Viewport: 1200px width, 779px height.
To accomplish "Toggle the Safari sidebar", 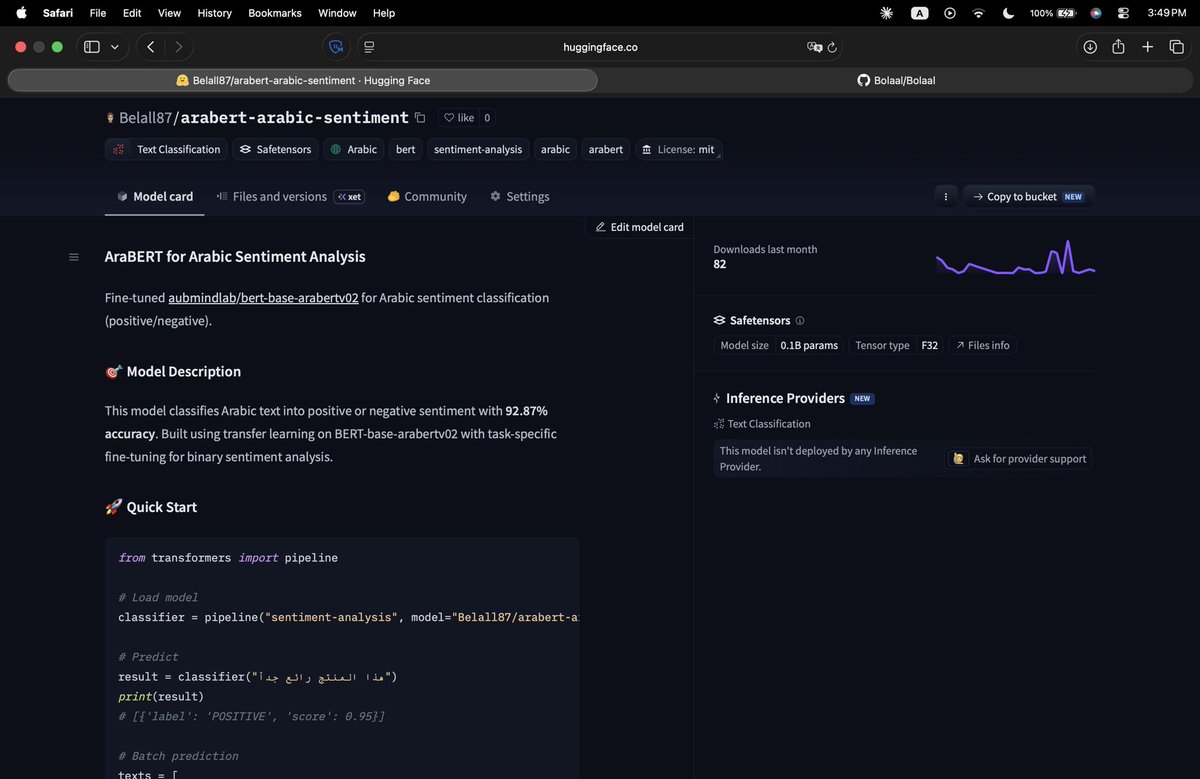I will click(92, 47).
